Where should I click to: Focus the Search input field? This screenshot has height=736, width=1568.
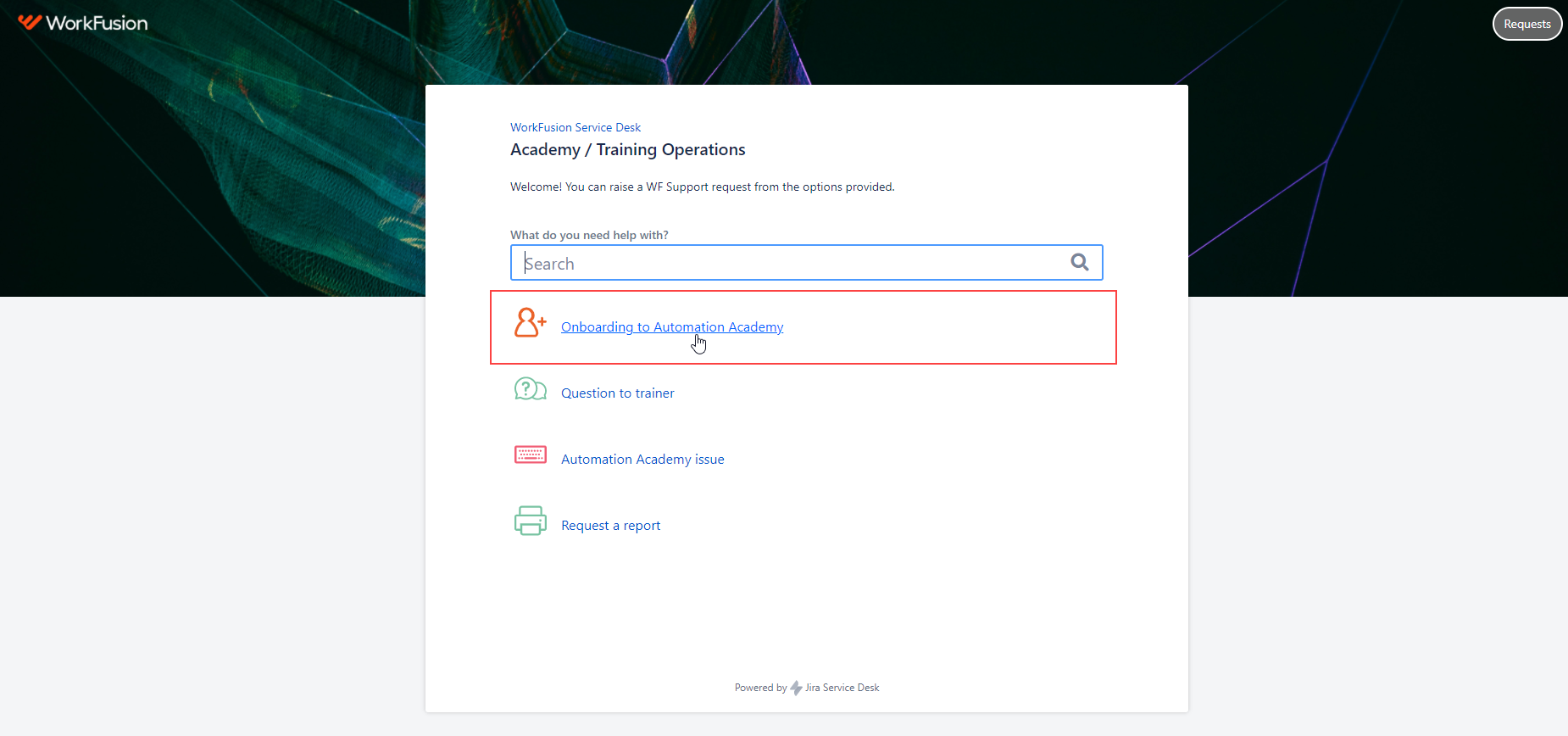pyautogui.click(x=806, y=263)
